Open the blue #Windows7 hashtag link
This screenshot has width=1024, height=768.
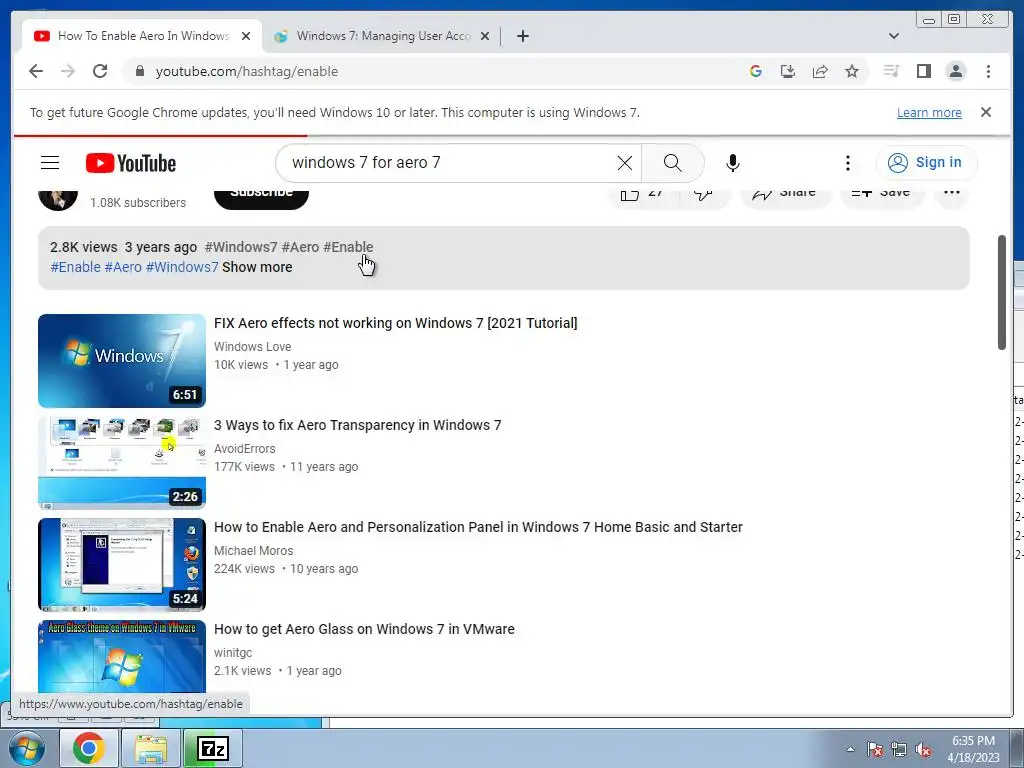click(182, 267)
